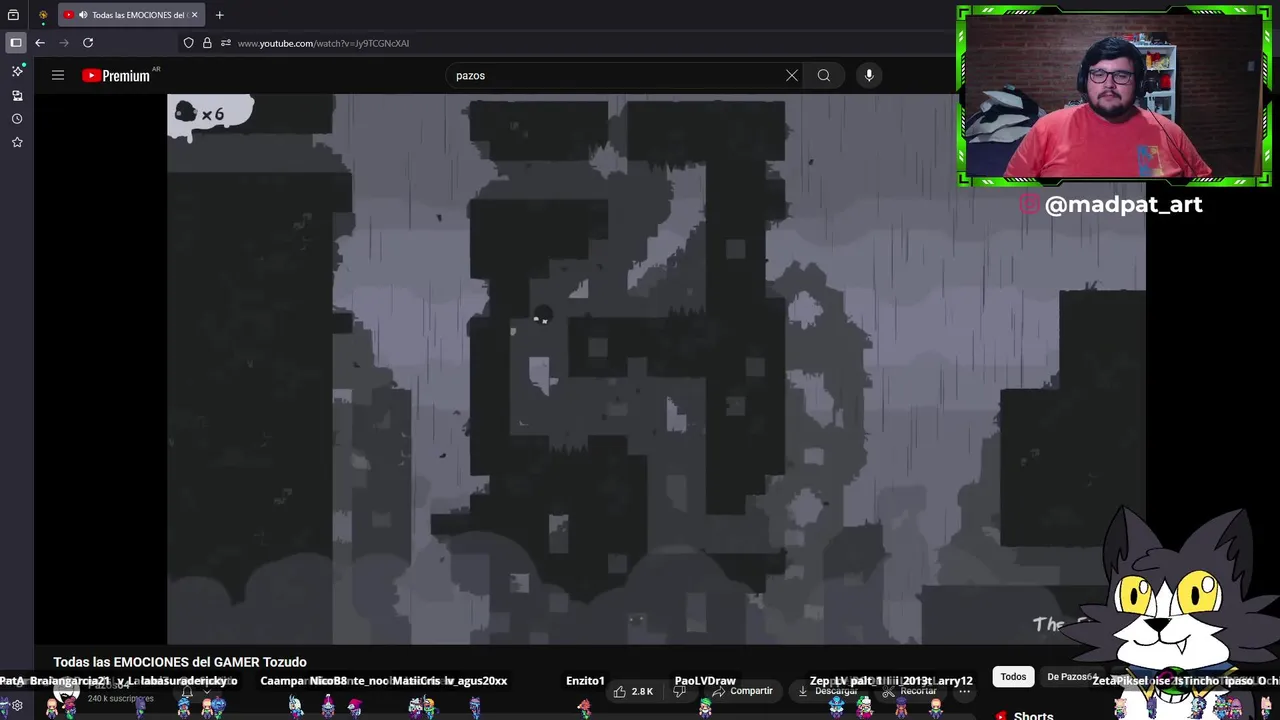The height and width of the screenshot is (720, 1280).
Task: Start voice search with microphone
Action: pos(869,75)
